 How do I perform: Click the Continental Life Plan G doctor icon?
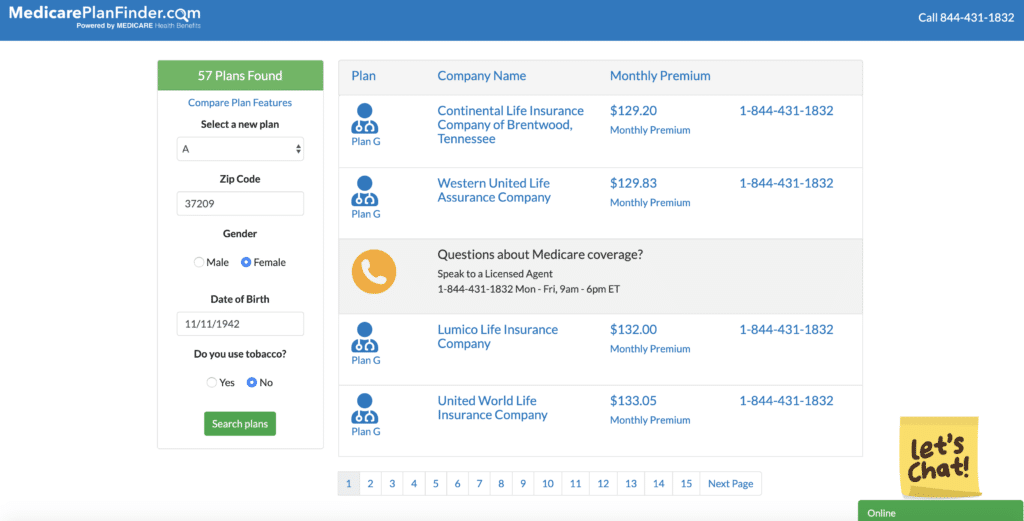pos(365,119)
